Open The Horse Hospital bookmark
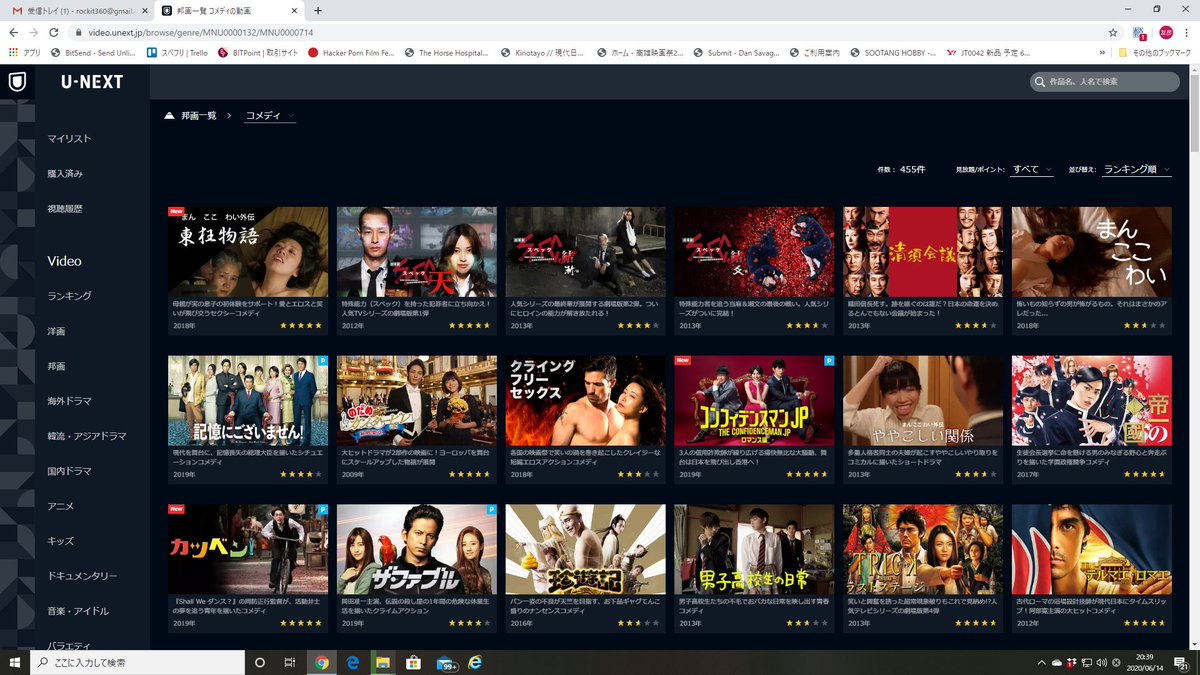Viewport: 1200px width, 675px height. point(446,52)
